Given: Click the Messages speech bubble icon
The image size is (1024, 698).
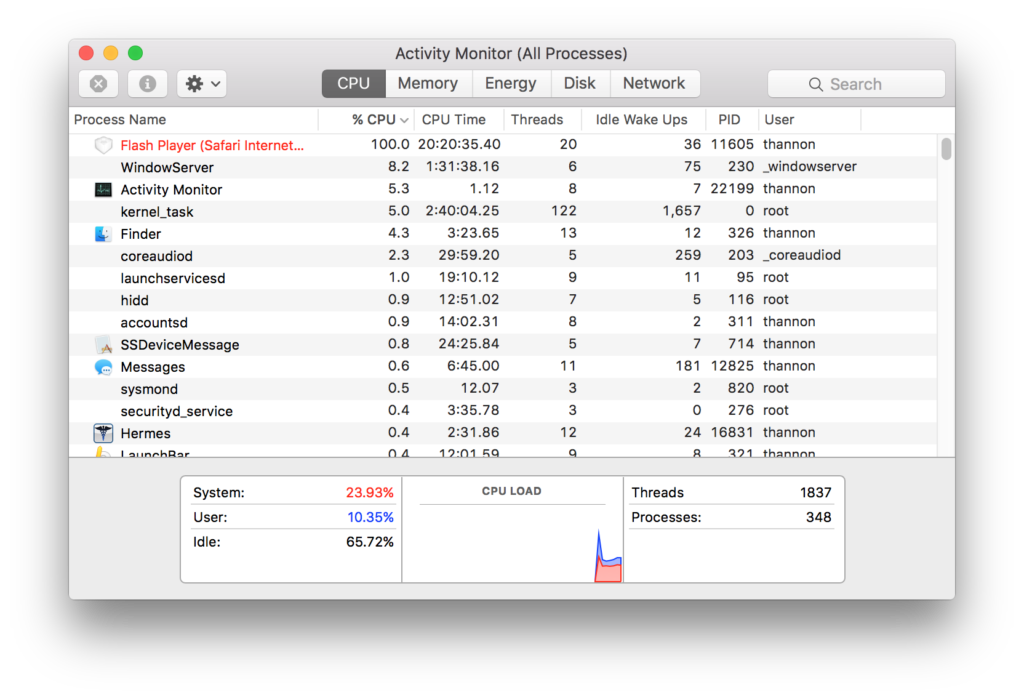Looking at the screenshot, I should [x=103, y=367].
